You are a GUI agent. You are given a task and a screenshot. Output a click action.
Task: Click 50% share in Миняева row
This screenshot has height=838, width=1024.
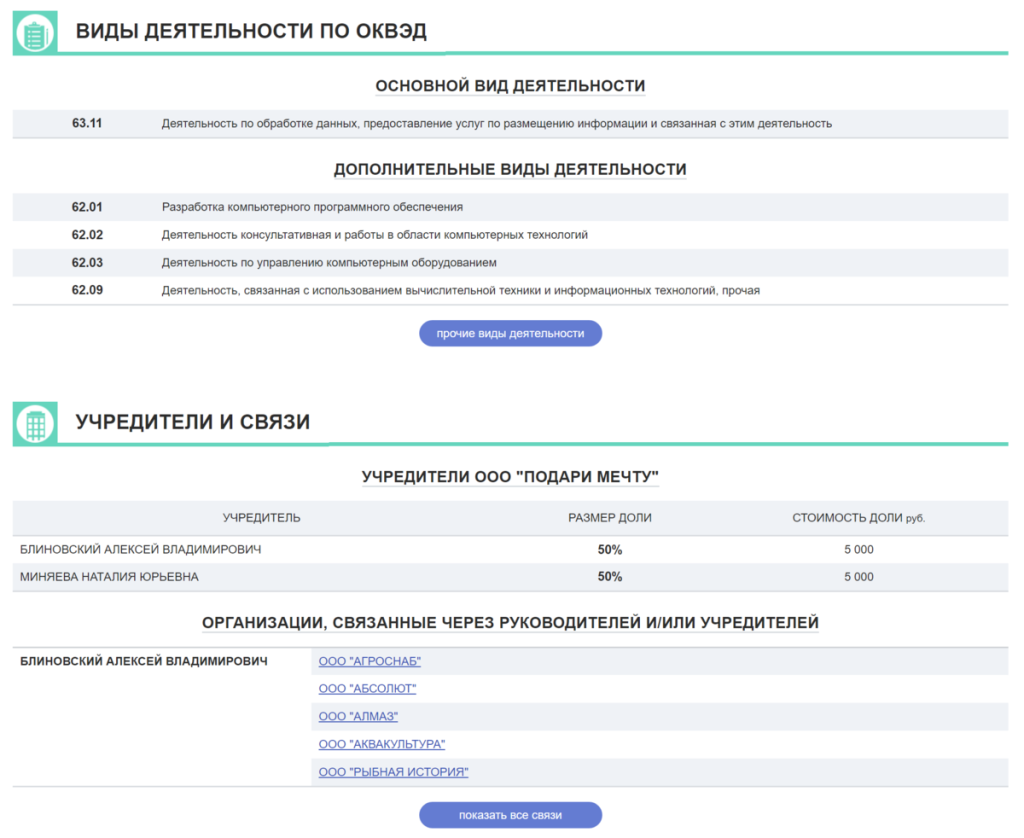click(x=610, y=577)
